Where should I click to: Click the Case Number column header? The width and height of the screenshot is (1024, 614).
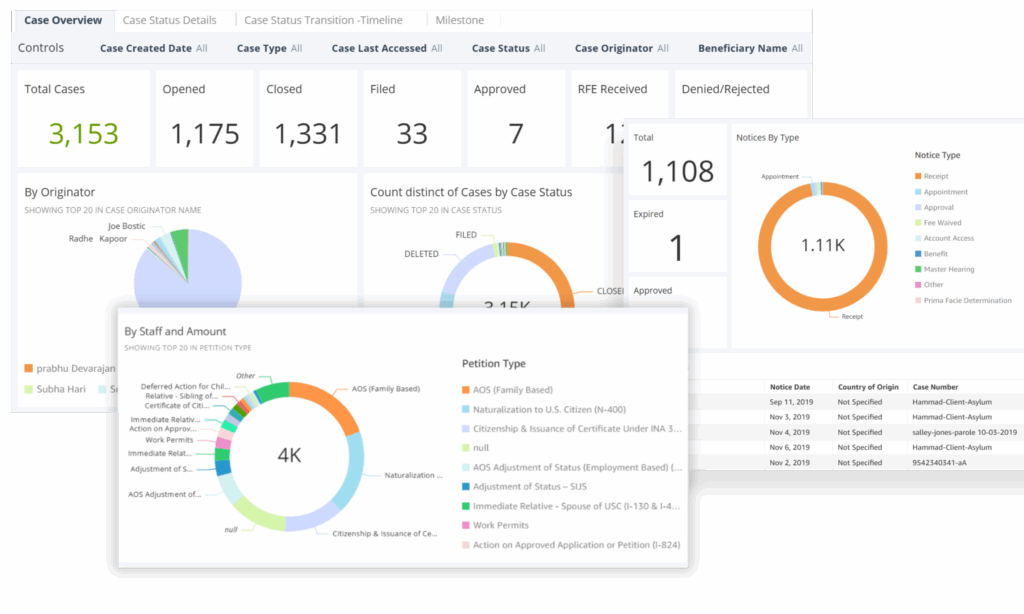point(935,386)
